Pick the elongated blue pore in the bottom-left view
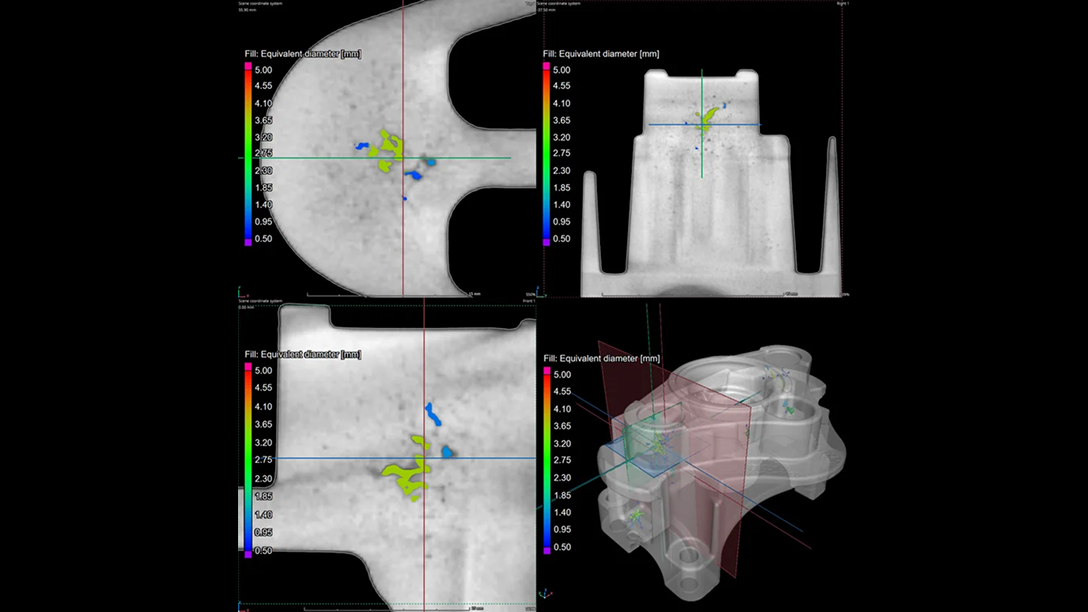1088x612 pixels. coord(432,413)
